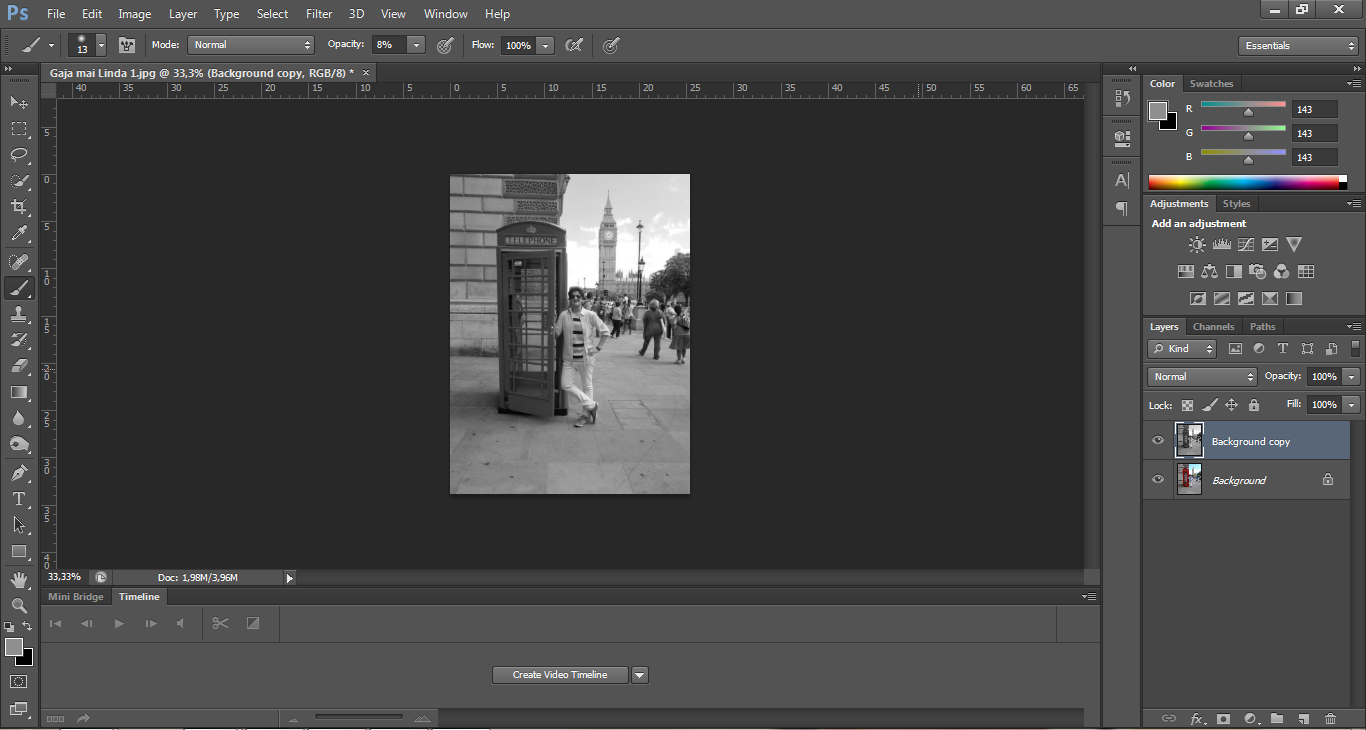The image size is (1366, 730).
Task: Open the Select menu
Action: tap(272, 14)
